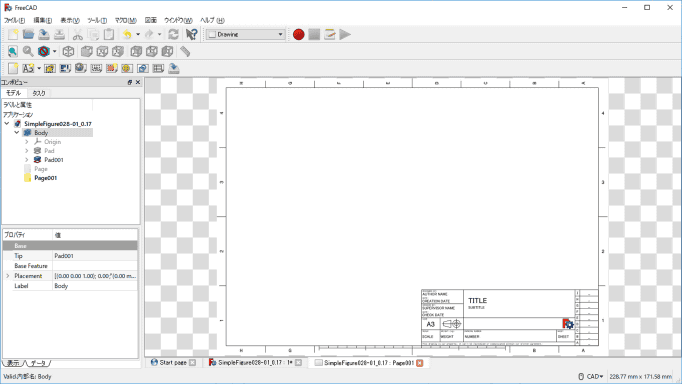
Task: Activate the What's This help pointer
Action: click(191, 34)
